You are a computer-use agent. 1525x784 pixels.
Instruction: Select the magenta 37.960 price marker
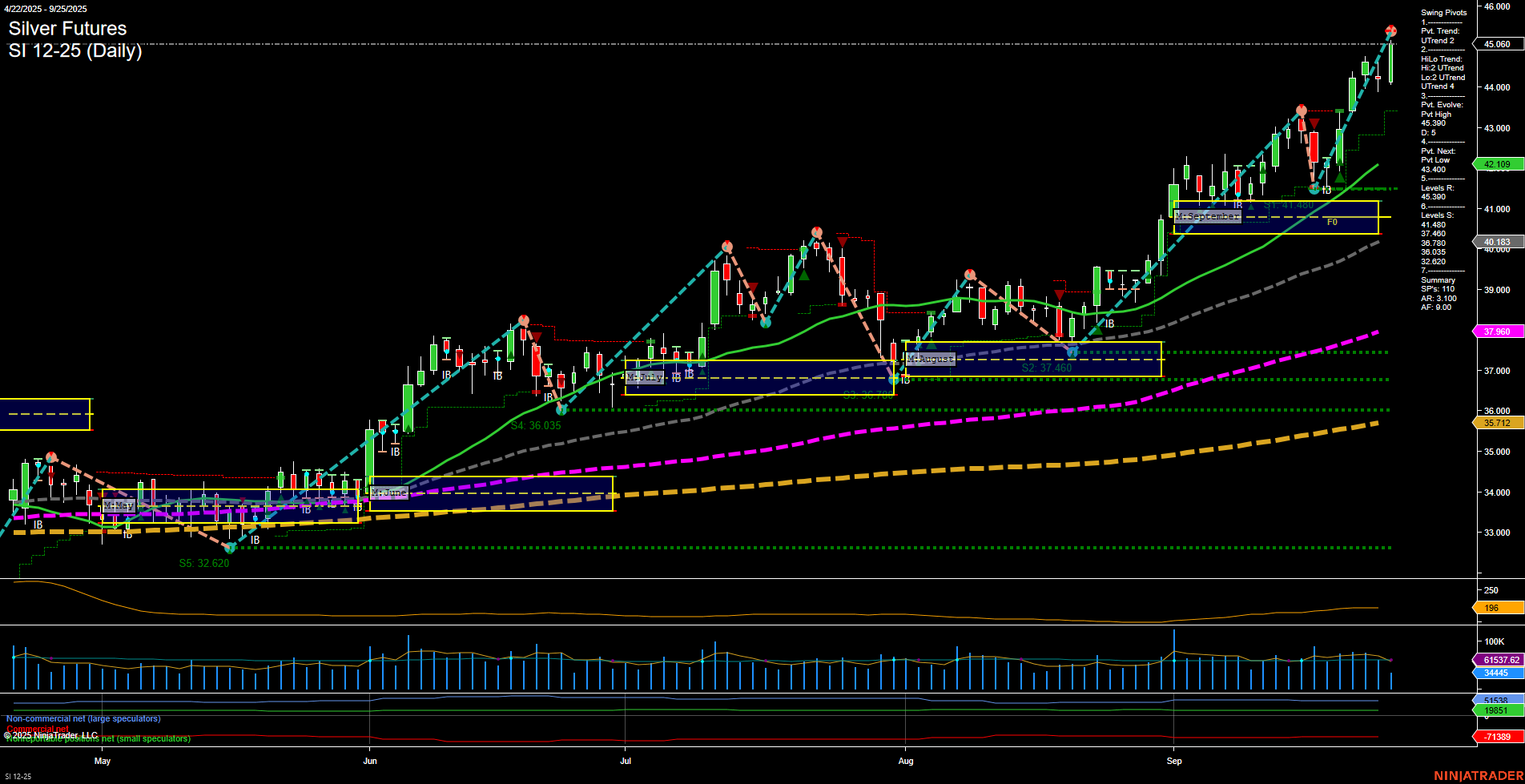(1496, 330)
